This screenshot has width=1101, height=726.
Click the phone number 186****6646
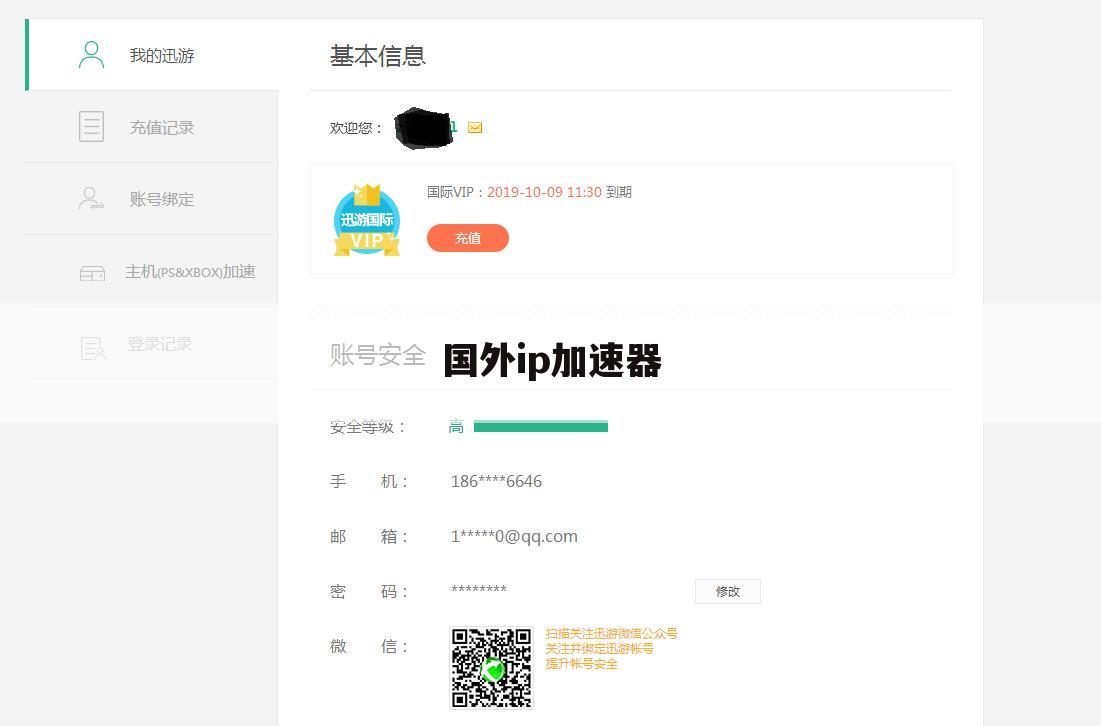tap(496, 481)
